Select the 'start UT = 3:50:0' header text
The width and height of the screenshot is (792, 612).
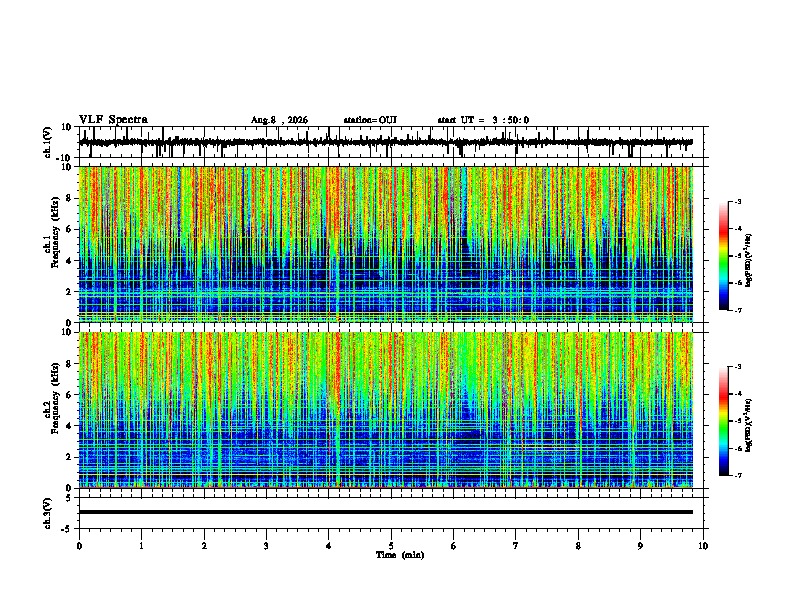tap(483, 120)
